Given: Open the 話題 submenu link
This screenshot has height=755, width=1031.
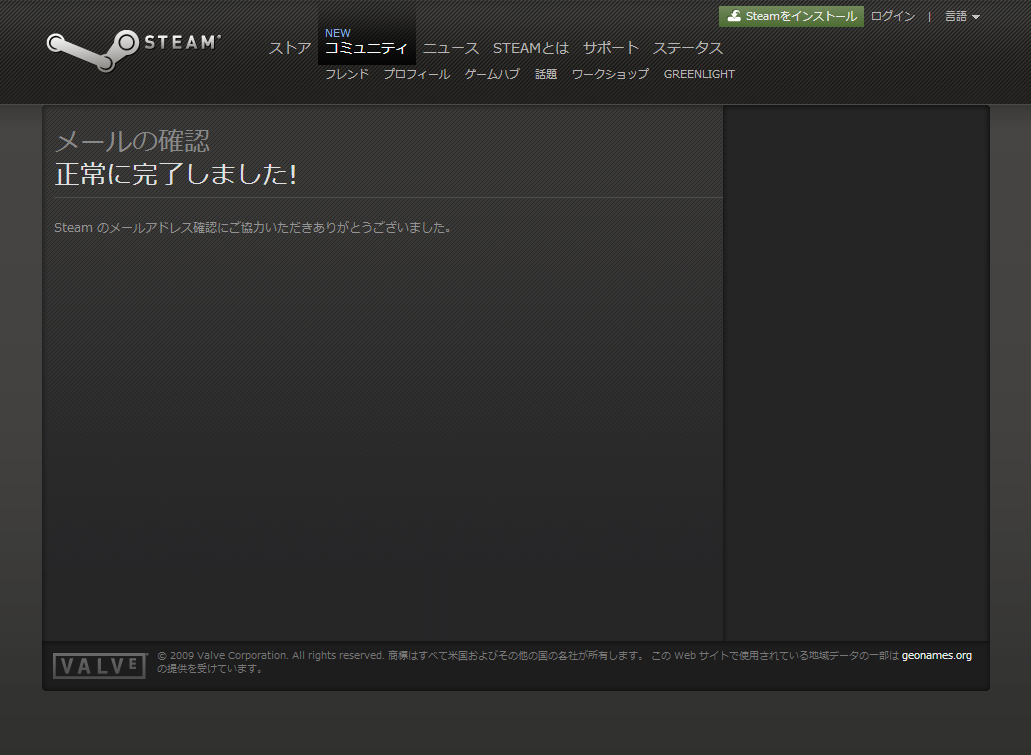Looking at the screenshot, I should 546,74.
